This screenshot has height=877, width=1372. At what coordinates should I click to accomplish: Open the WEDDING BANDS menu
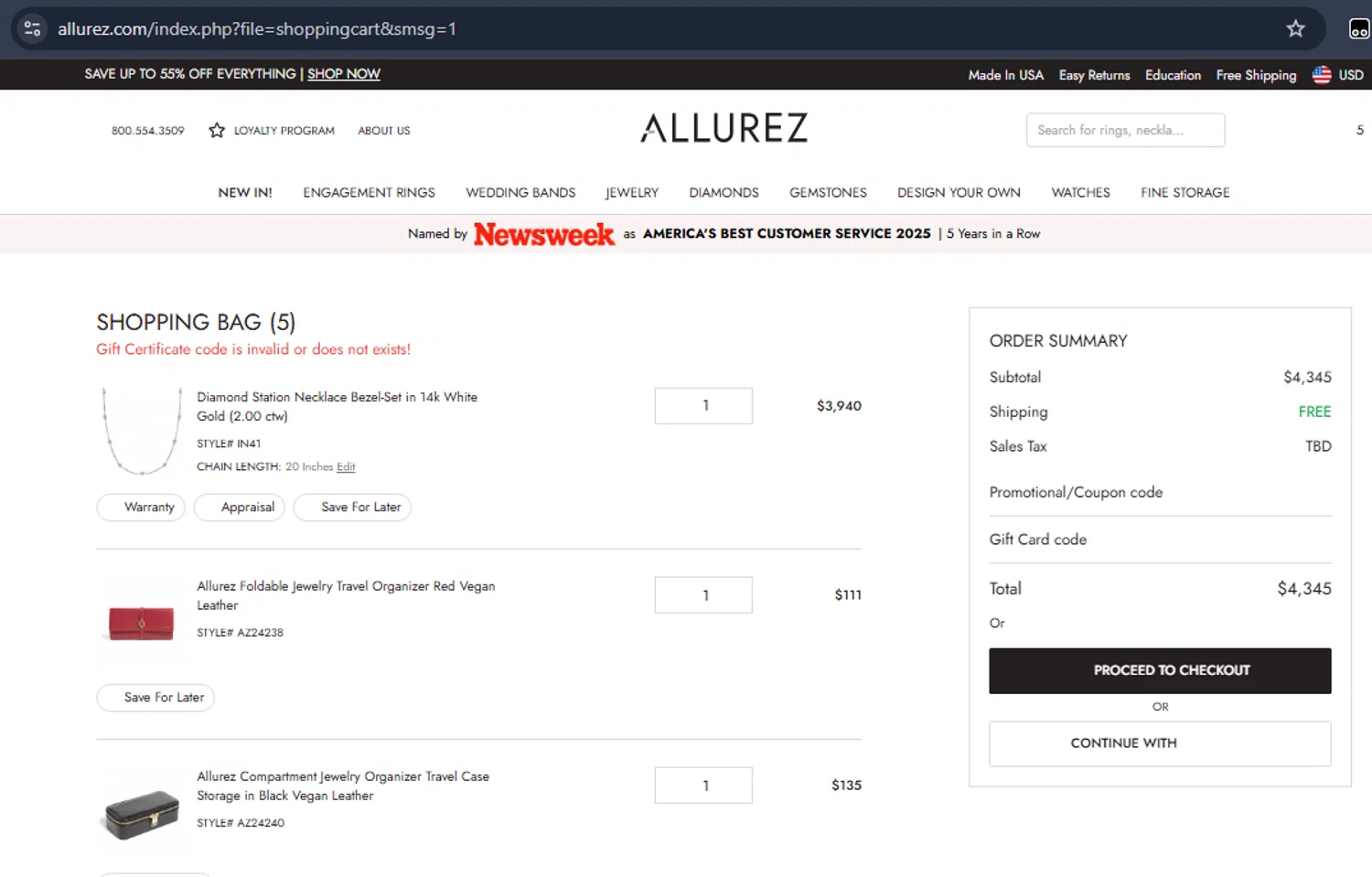click(x=520, y=192)
